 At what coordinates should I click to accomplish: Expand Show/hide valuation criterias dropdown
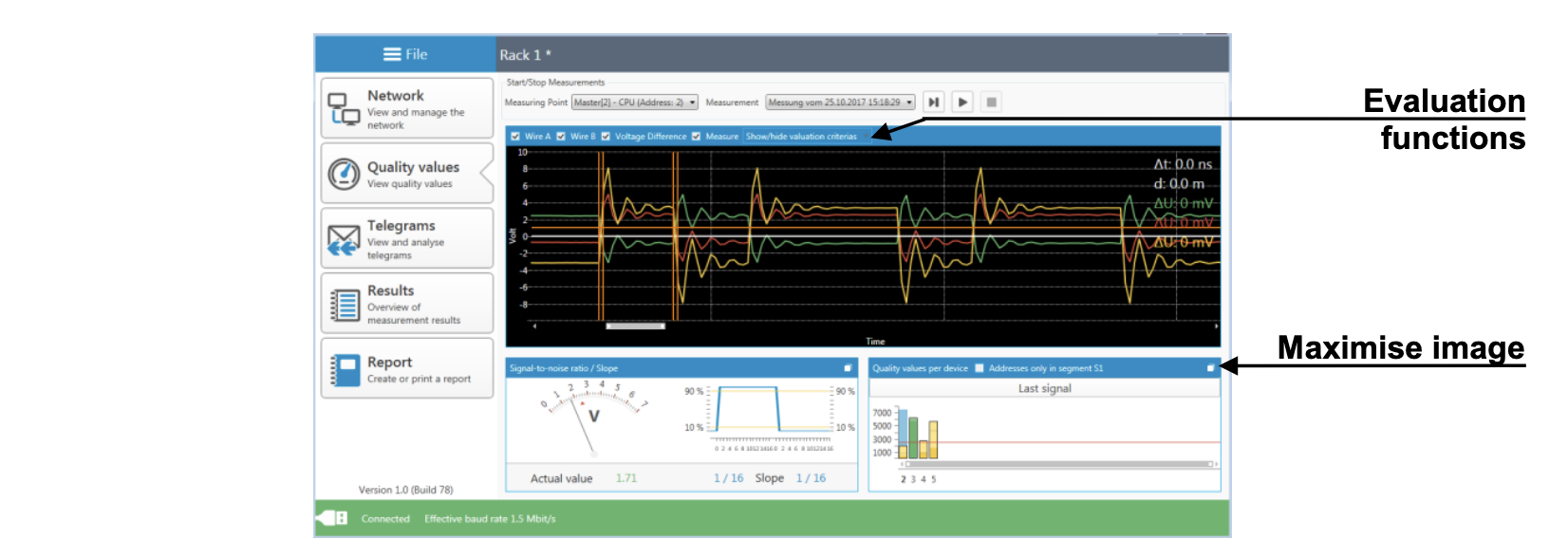click(x=801, y=137)
